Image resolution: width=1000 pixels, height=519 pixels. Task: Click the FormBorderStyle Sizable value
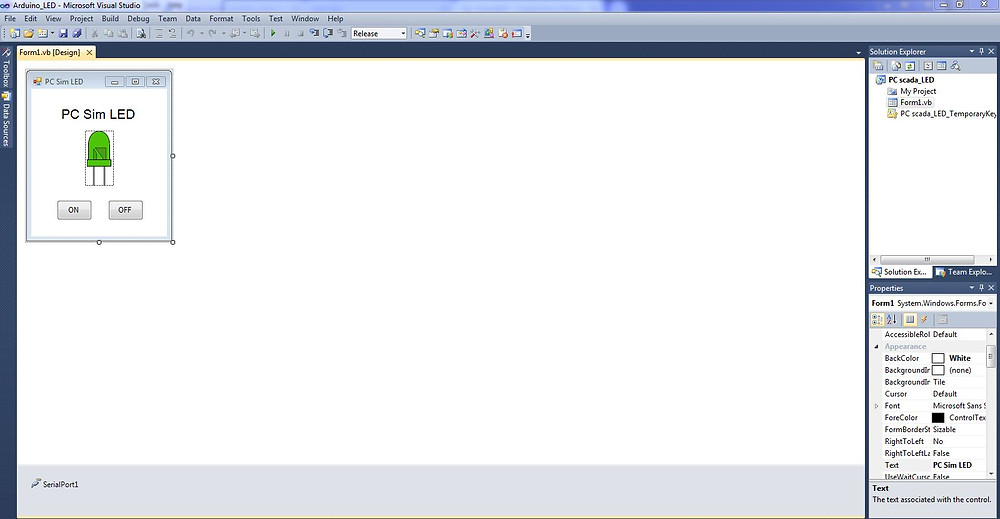pyautogui.click(x=959, y=429)
